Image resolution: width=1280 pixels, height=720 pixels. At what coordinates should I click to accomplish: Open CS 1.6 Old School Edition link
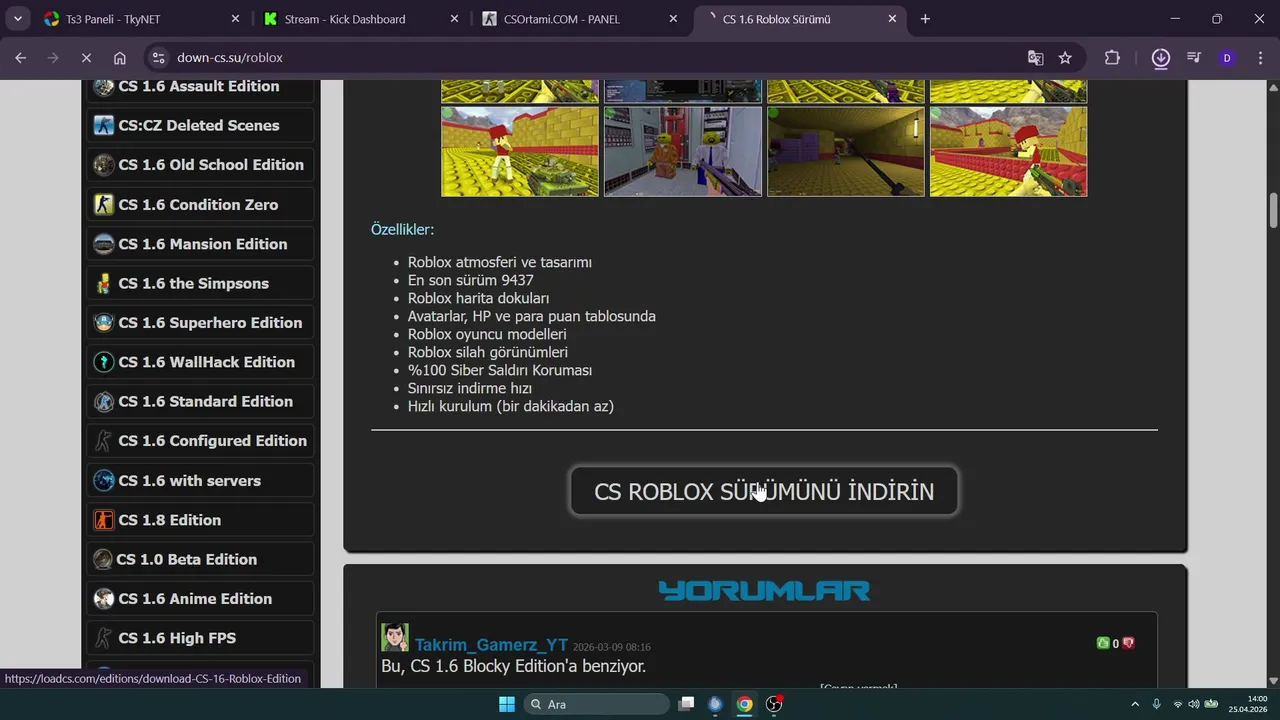[200, 165]
